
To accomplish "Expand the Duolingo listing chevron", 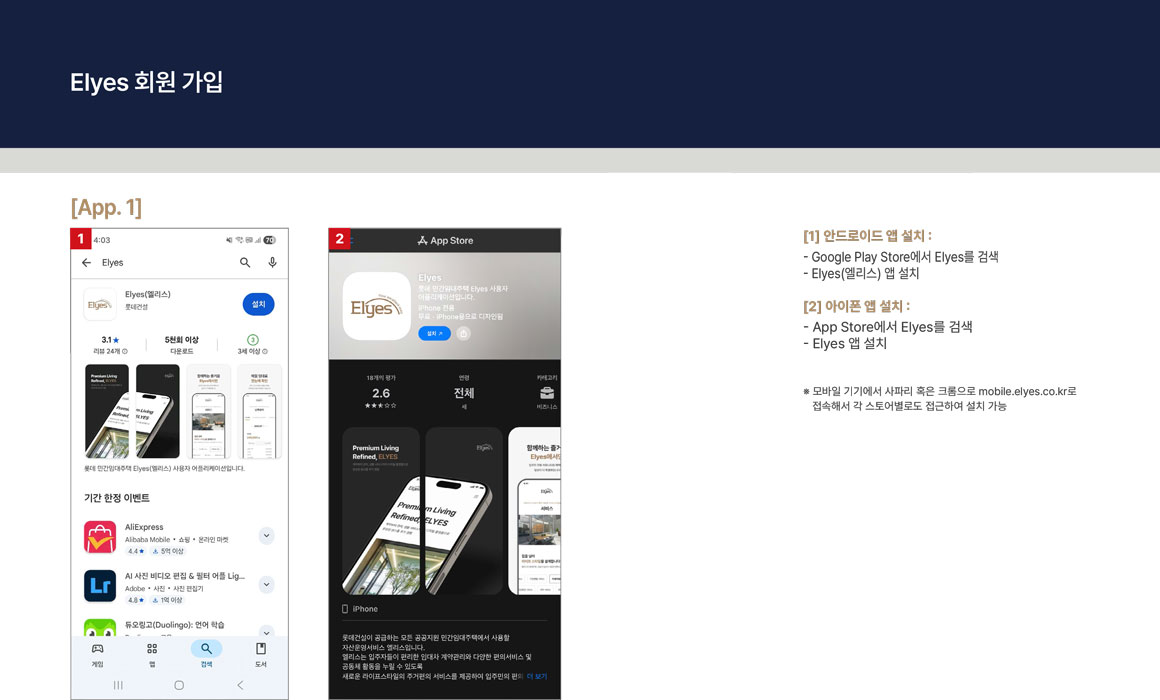I will point(266,631).
